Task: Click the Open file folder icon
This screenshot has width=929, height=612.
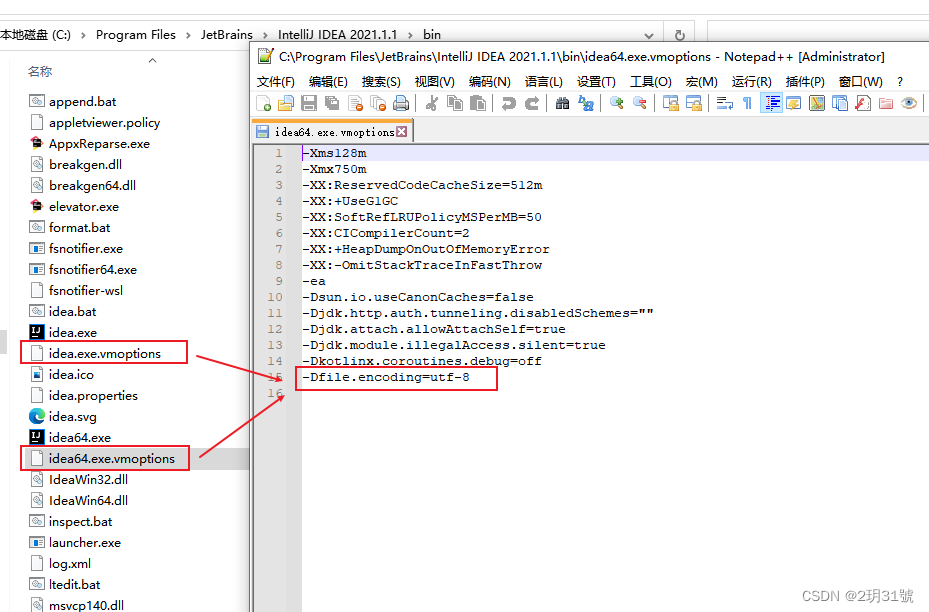Action: (x=286, y=104)
